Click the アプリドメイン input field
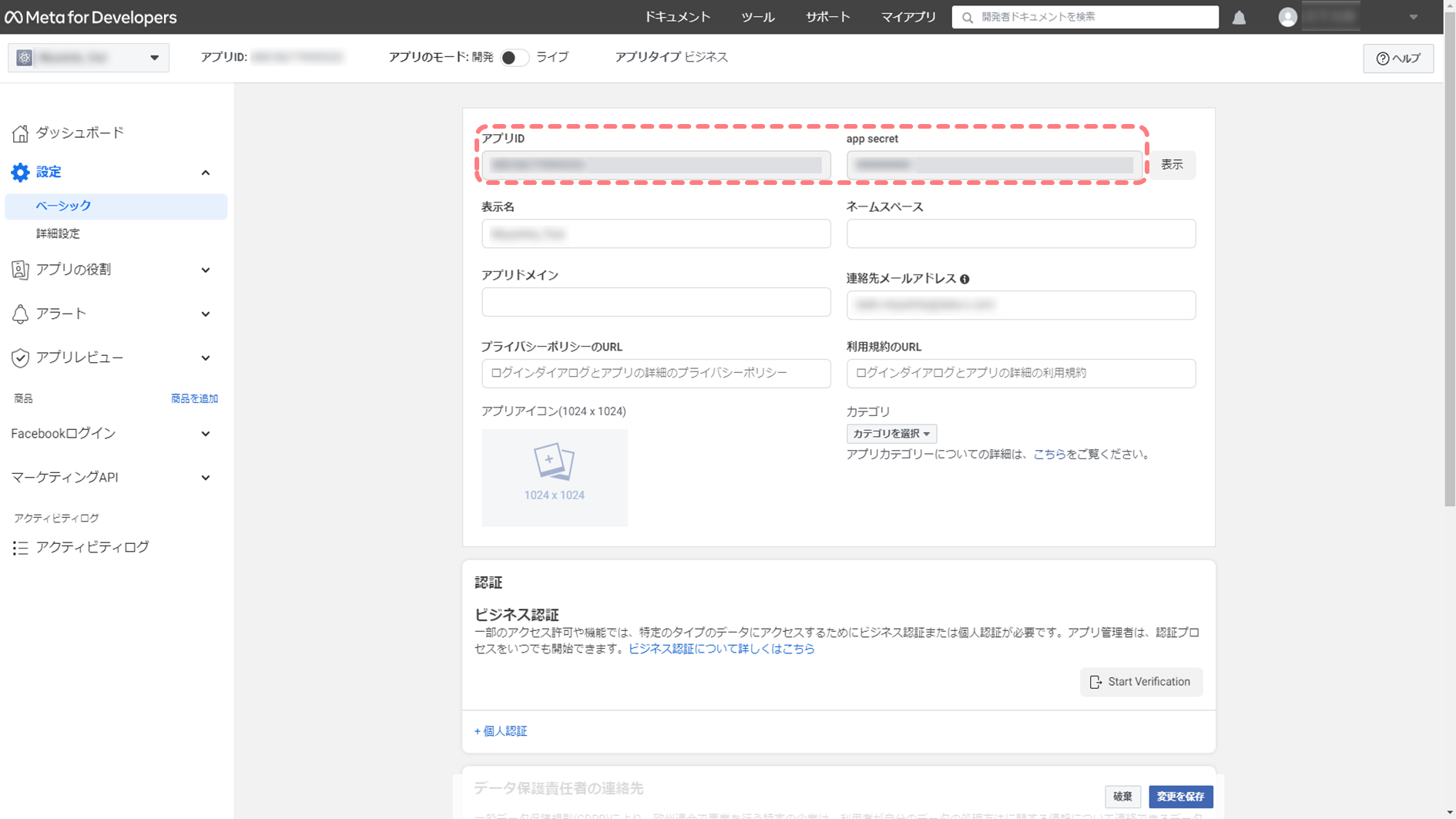The image size is (1456, 819). (x=656, y=302)
